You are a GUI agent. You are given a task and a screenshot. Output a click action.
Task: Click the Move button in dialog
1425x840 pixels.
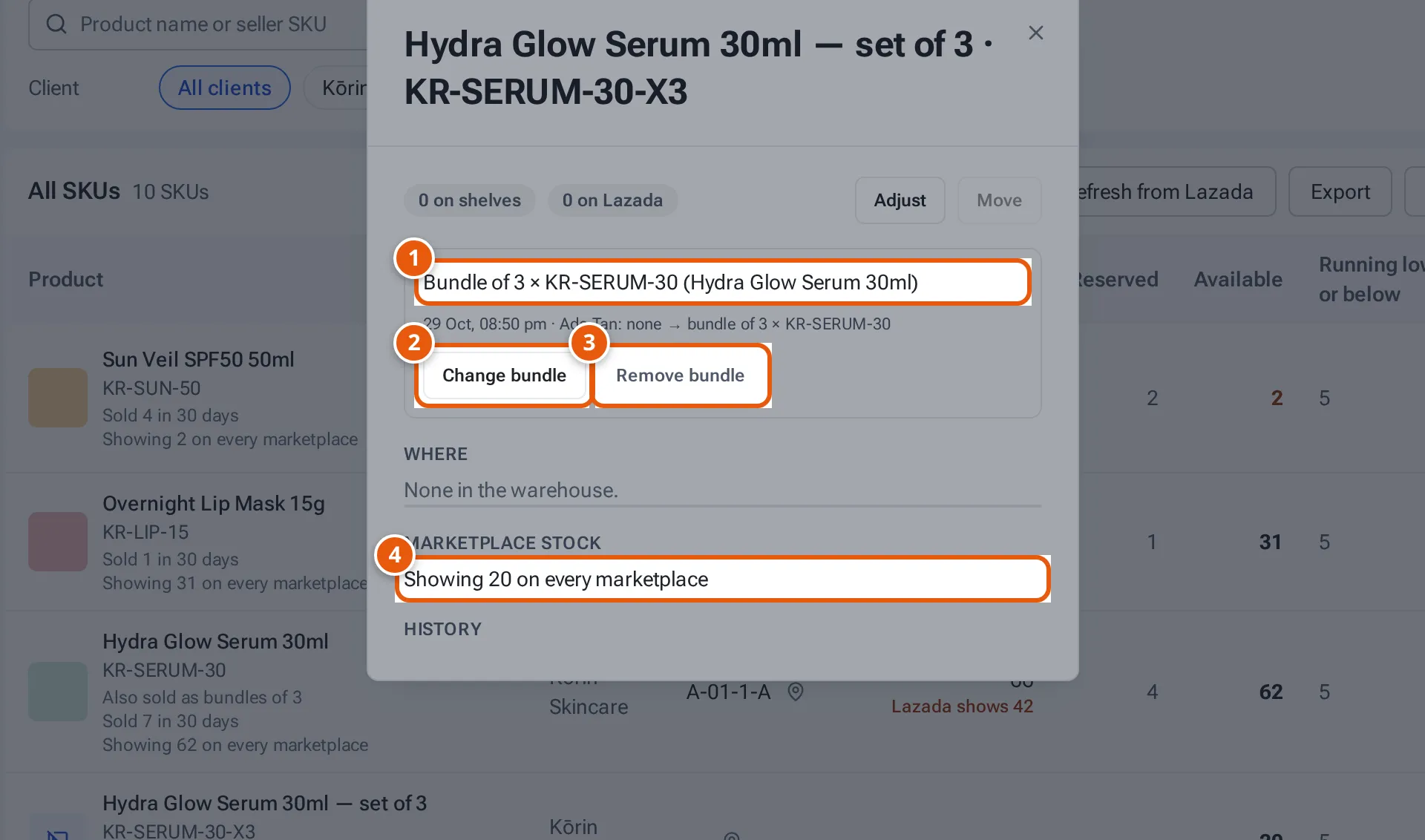pyautogui.click(x=999, y=200)
